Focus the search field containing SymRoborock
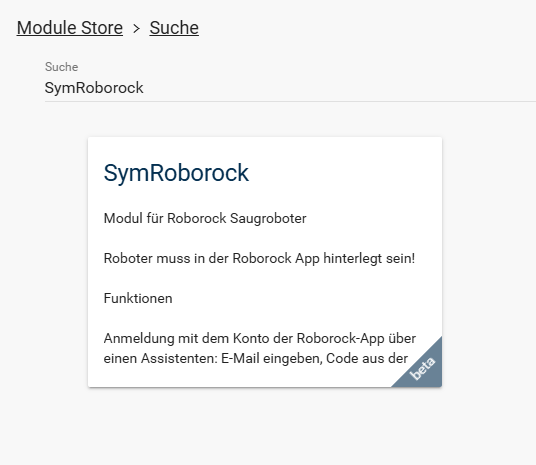536x465 pixels. click(x=290, y=88)
